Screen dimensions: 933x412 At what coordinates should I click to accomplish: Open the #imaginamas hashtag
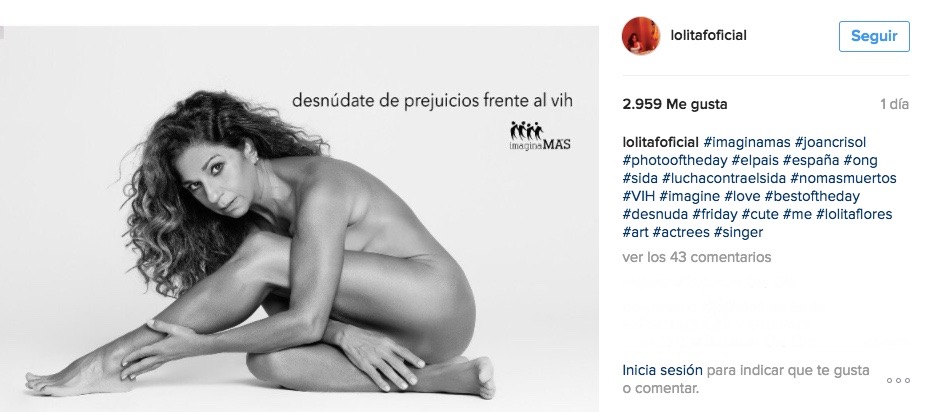(747, 142)
